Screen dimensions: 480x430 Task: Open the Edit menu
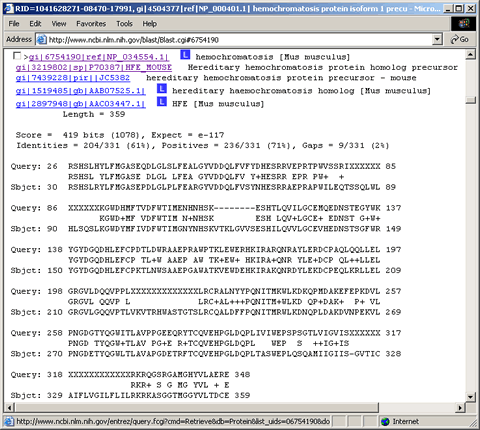pos(35,24)
